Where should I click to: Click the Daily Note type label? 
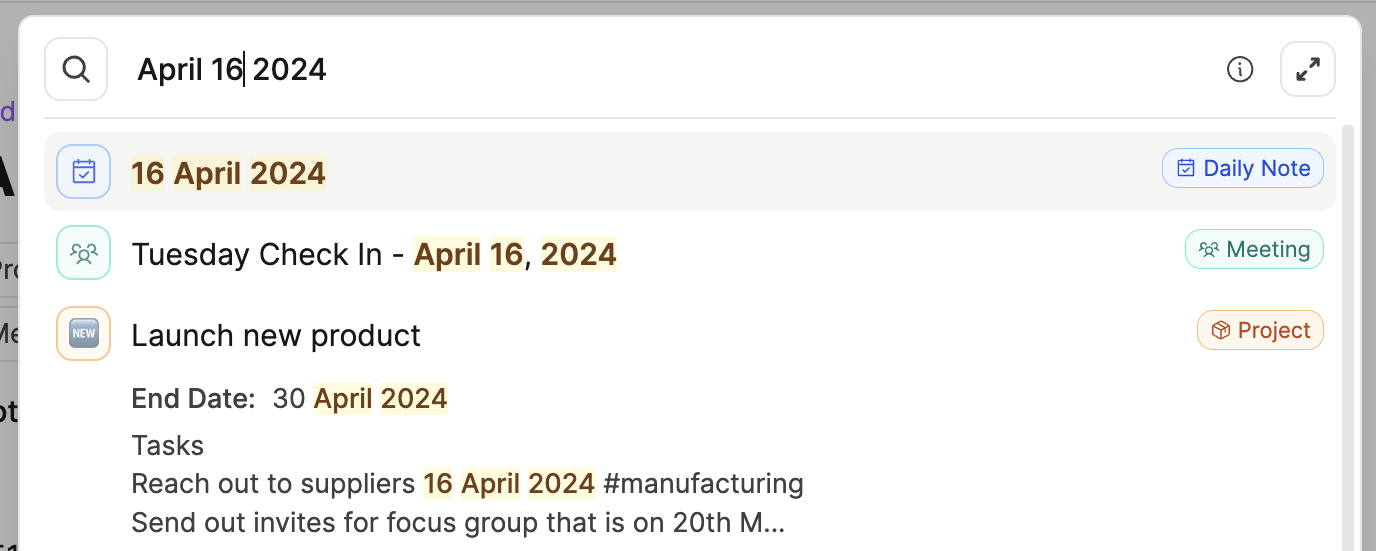tap(1256, 168)
